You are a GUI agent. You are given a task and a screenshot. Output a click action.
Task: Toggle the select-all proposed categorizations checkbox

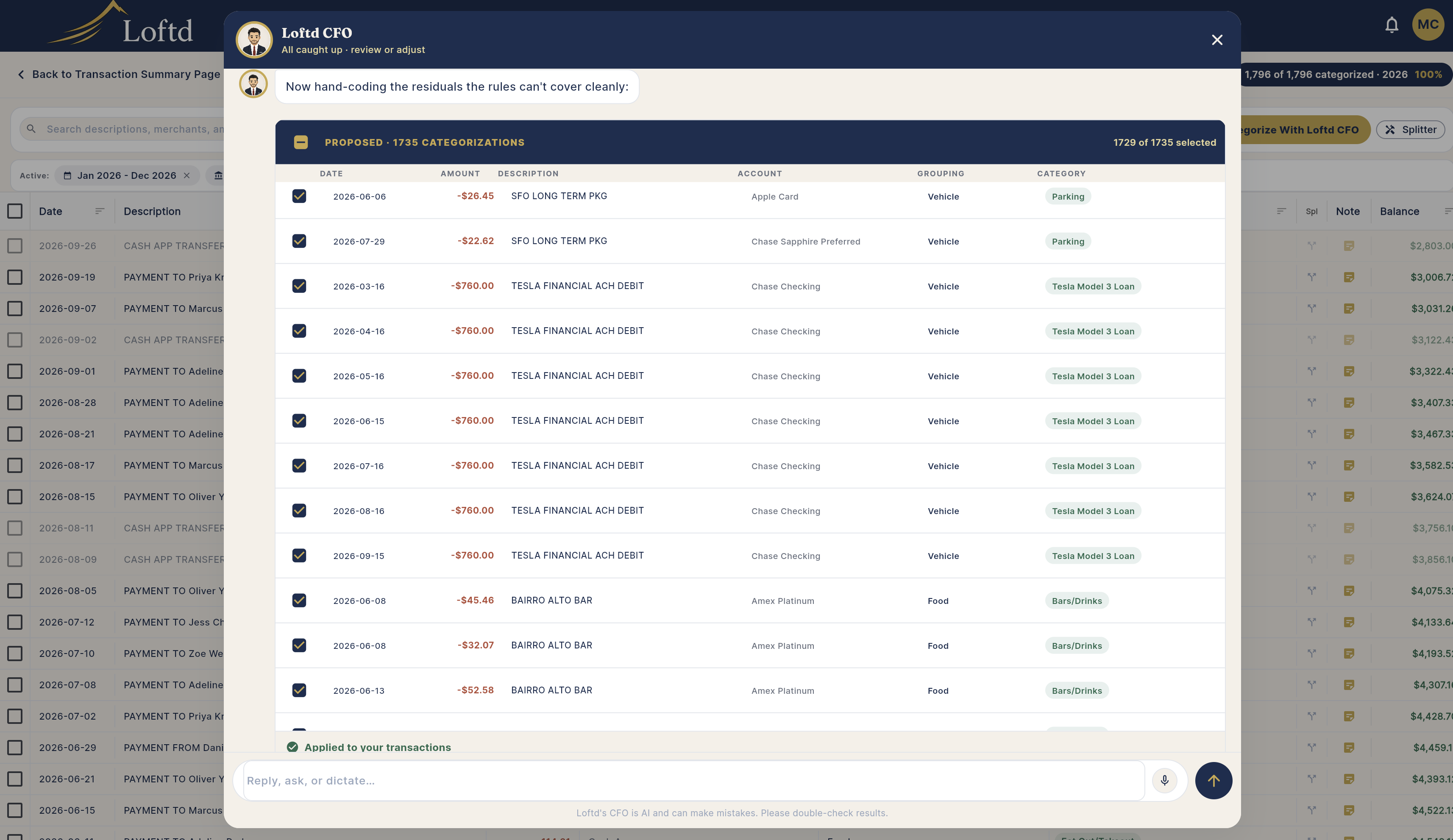pos(301,142)
